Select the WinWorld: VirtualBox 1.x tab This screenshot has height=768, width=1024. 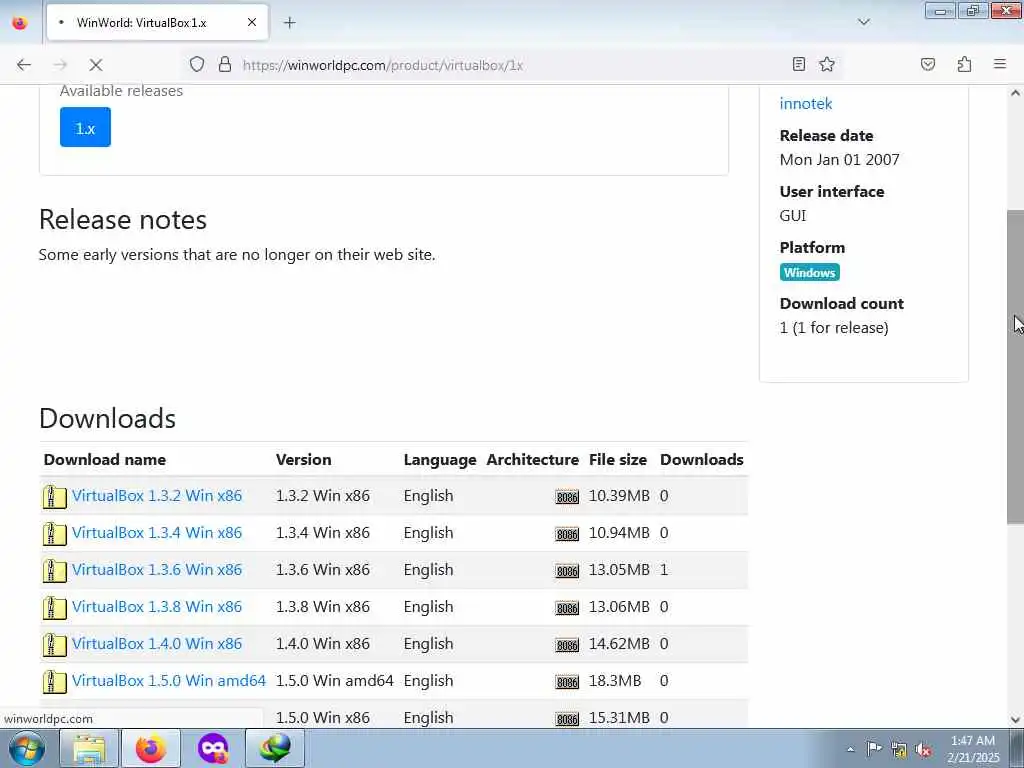(x=157, y=23)
